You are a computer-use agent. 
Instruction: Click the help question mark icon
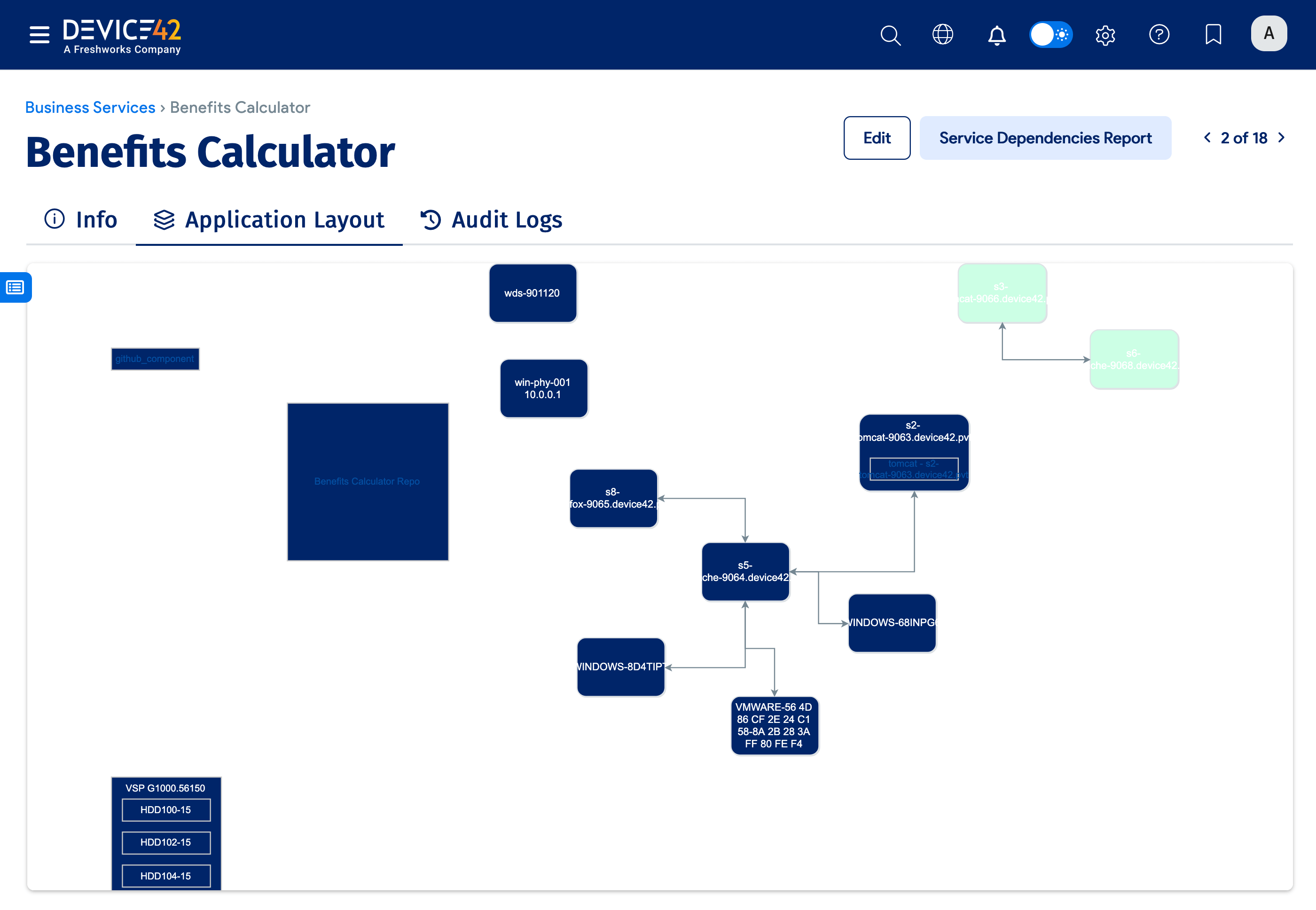pos(1159,35)
